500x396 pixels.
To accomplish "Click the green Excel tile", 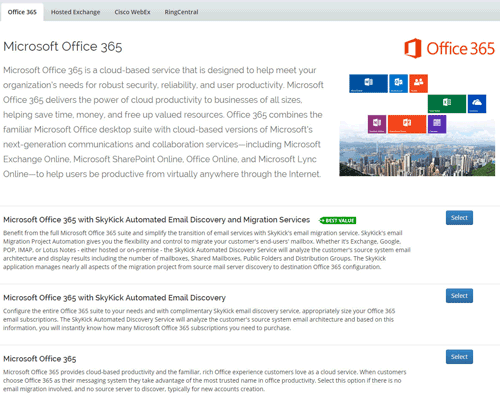I will click(447, 104).
